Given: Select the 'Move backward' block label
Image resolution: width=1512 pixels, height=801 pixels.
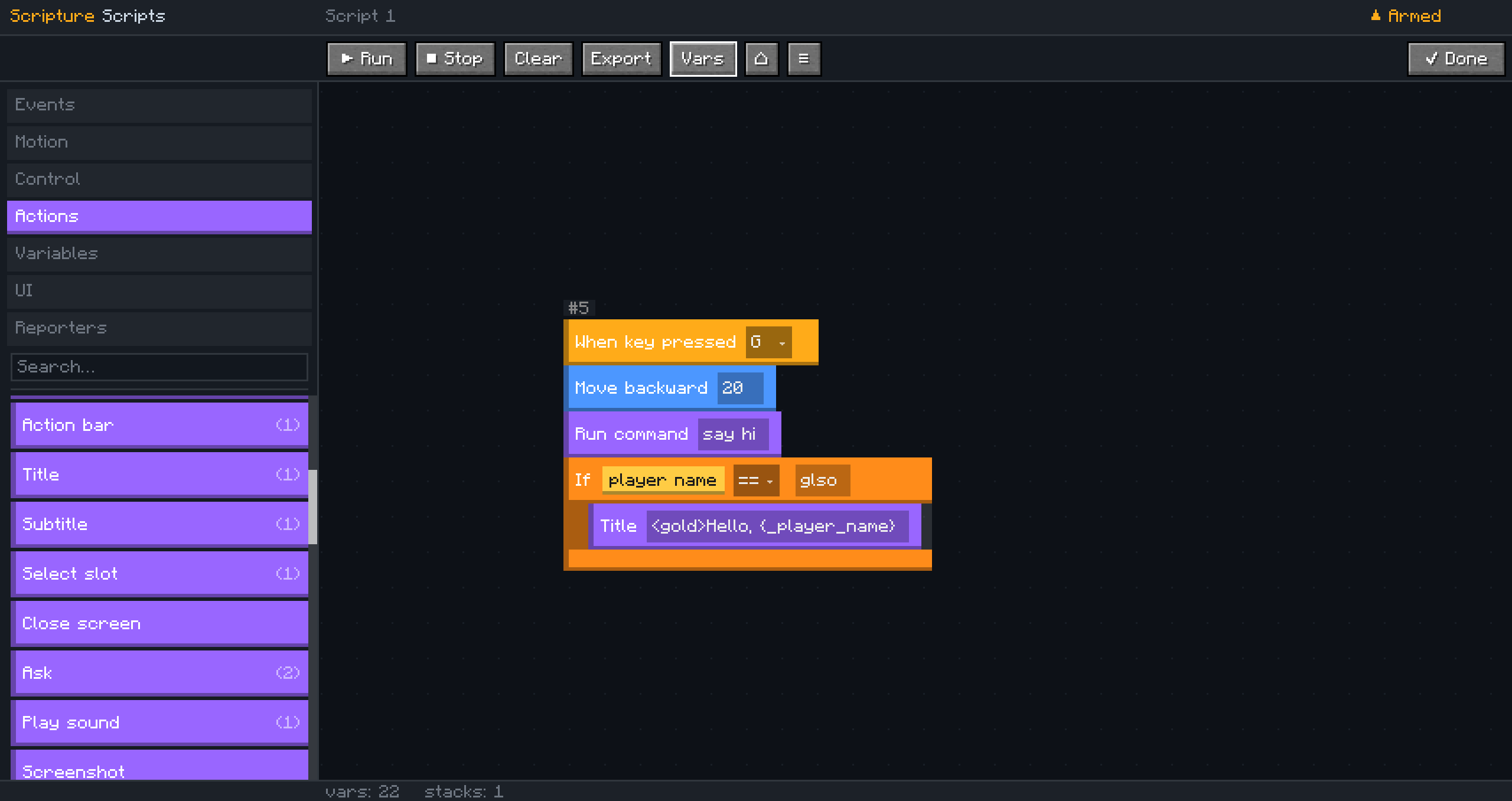Looking at the screenshot, I should click(x=641, y=388).
